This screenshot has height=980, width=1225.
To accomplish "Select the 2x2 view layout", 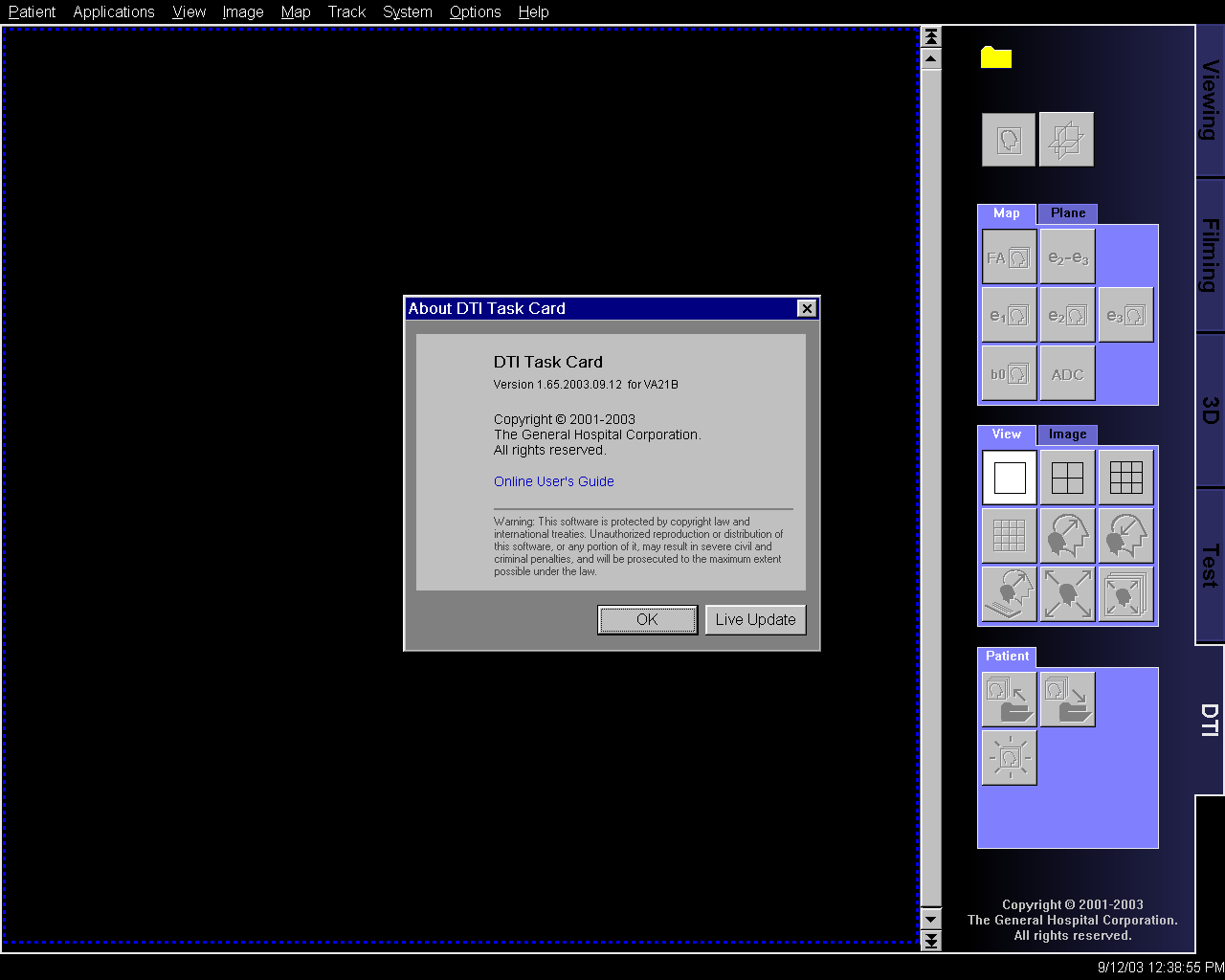I will 1067,478.
